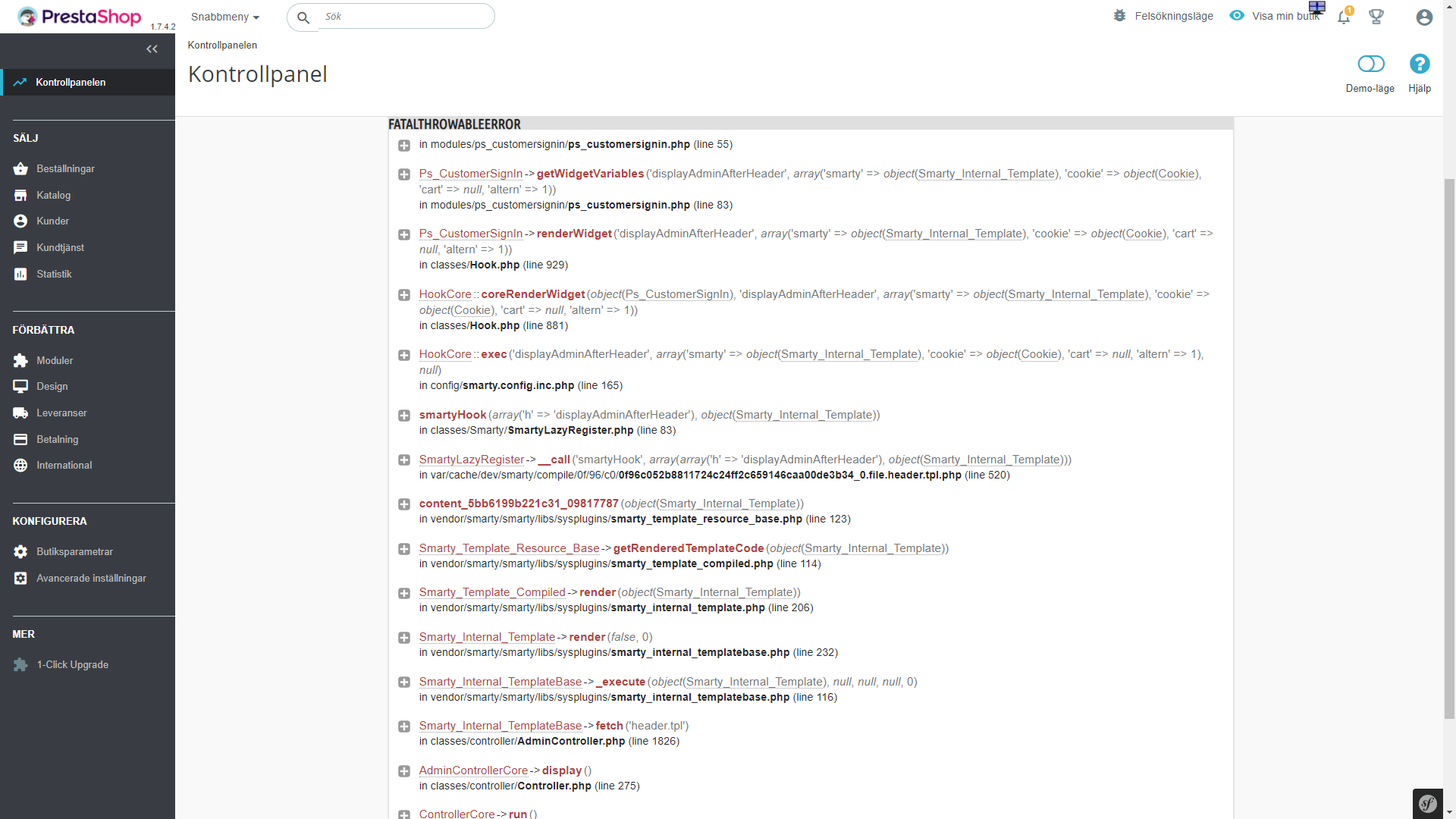Click the Hjälp question mark icon
Viewport: 1456px width, 819px height.
[x=1419, y=64]
